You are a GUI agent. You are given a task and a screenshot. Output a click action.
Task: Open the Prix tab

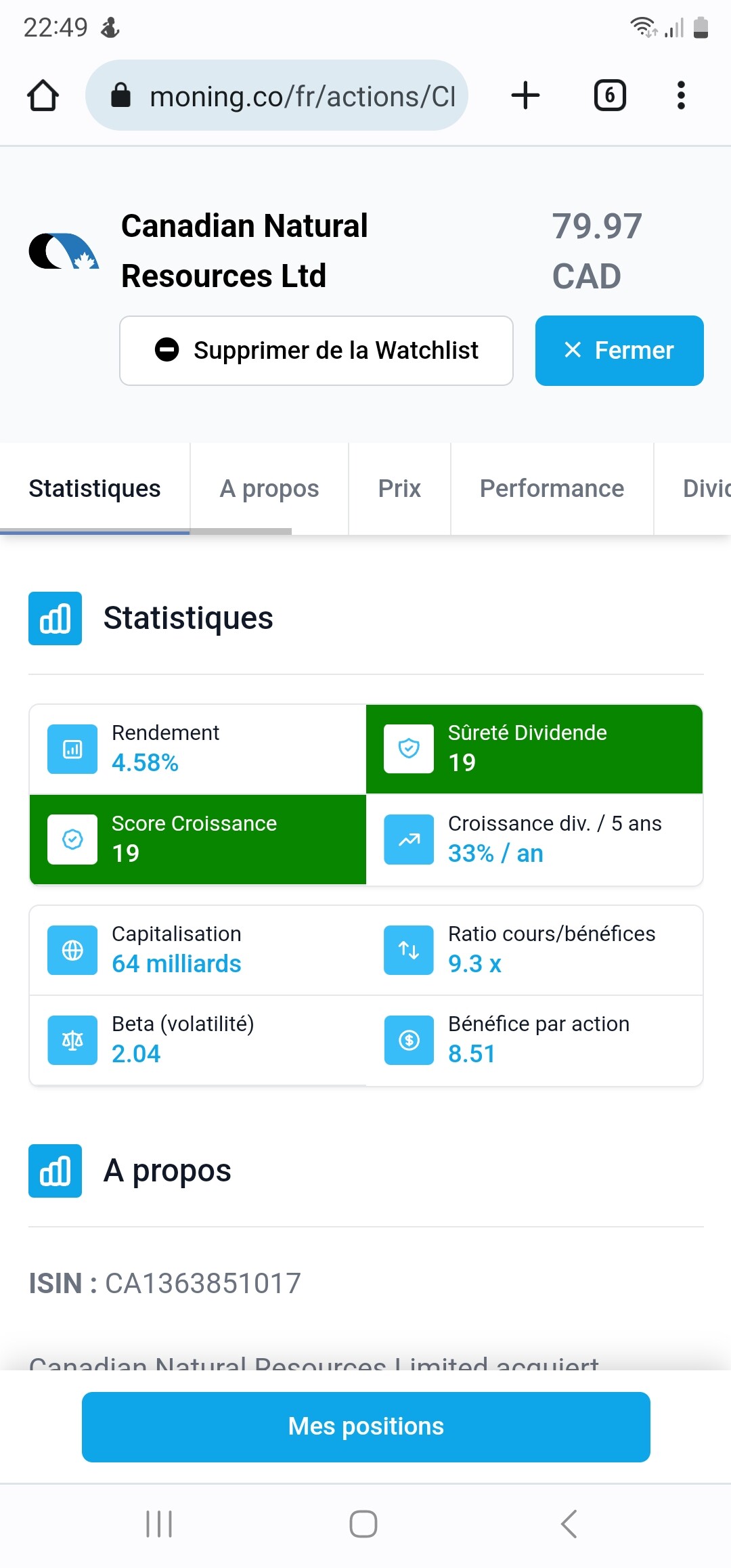[x=399, y=489]
